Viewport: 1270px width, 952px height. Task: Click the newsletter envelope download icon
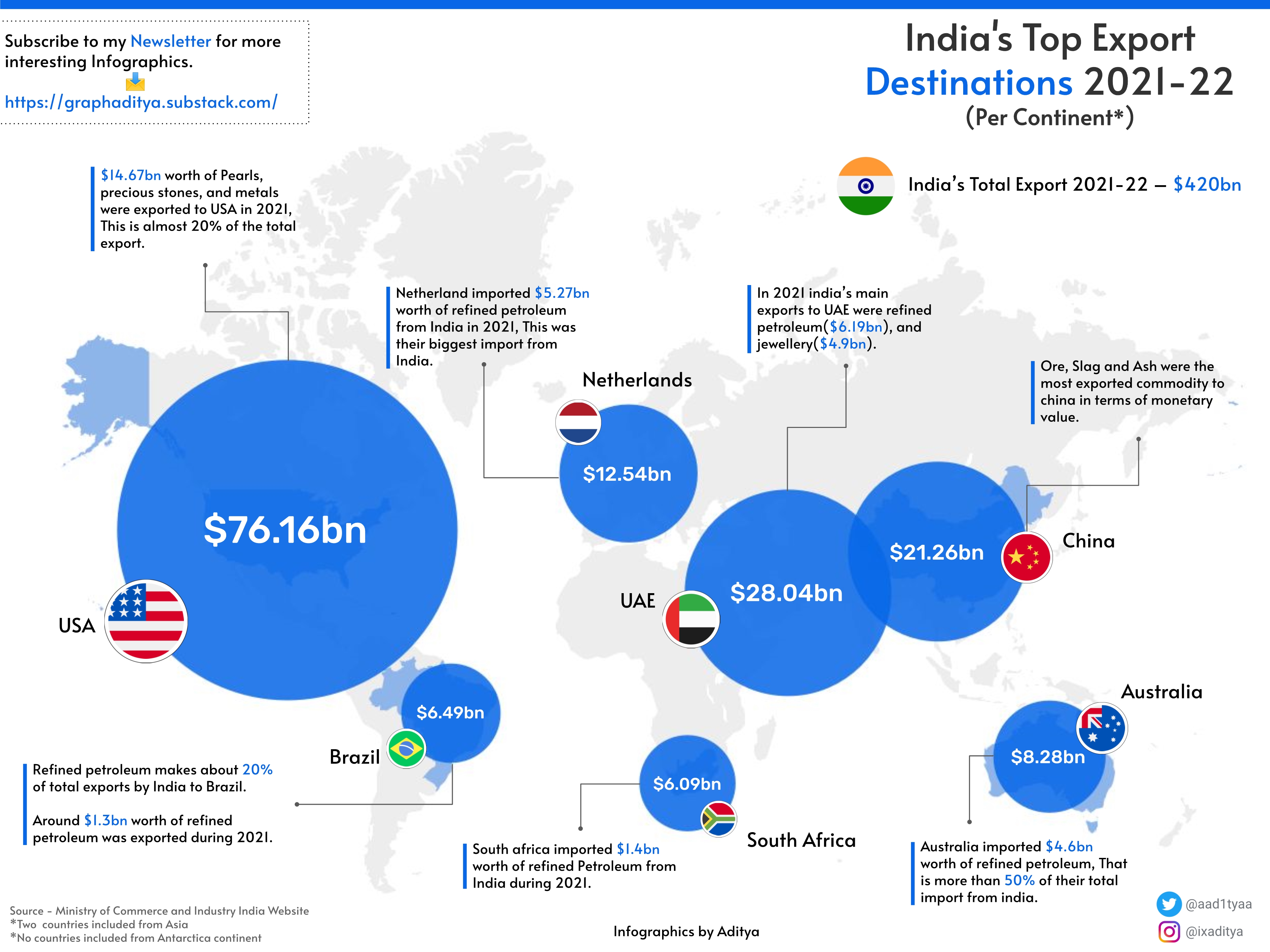[x=135, y=82]
